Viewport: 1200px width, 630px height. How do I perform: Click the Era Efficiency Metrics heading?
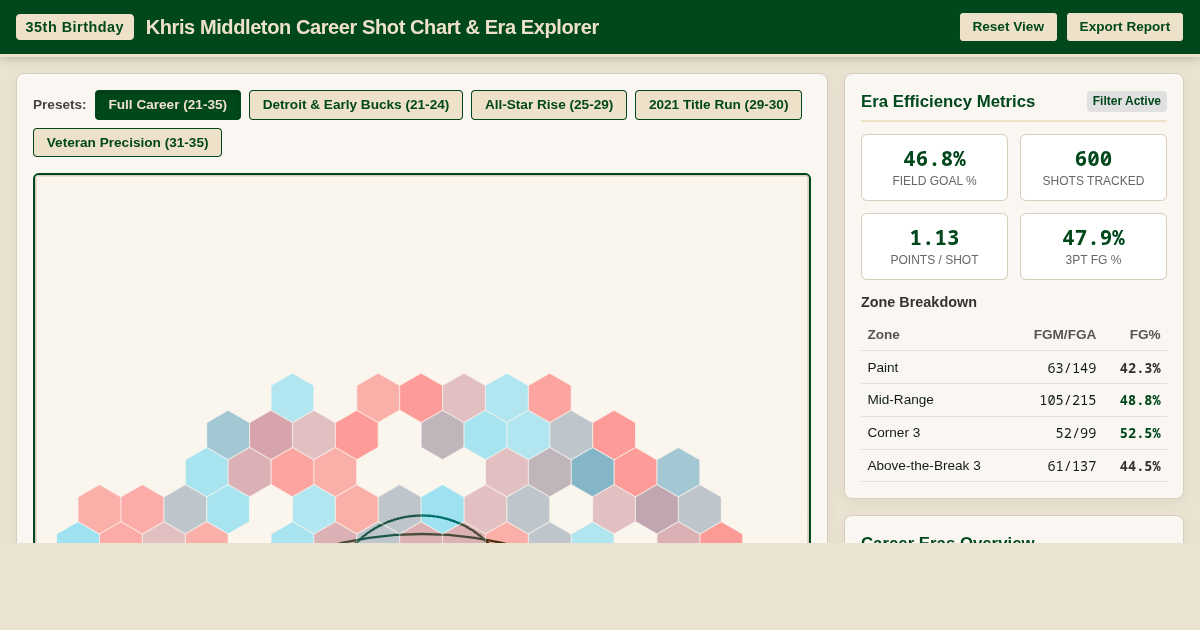pyautogui.click(x=948, y=101)
